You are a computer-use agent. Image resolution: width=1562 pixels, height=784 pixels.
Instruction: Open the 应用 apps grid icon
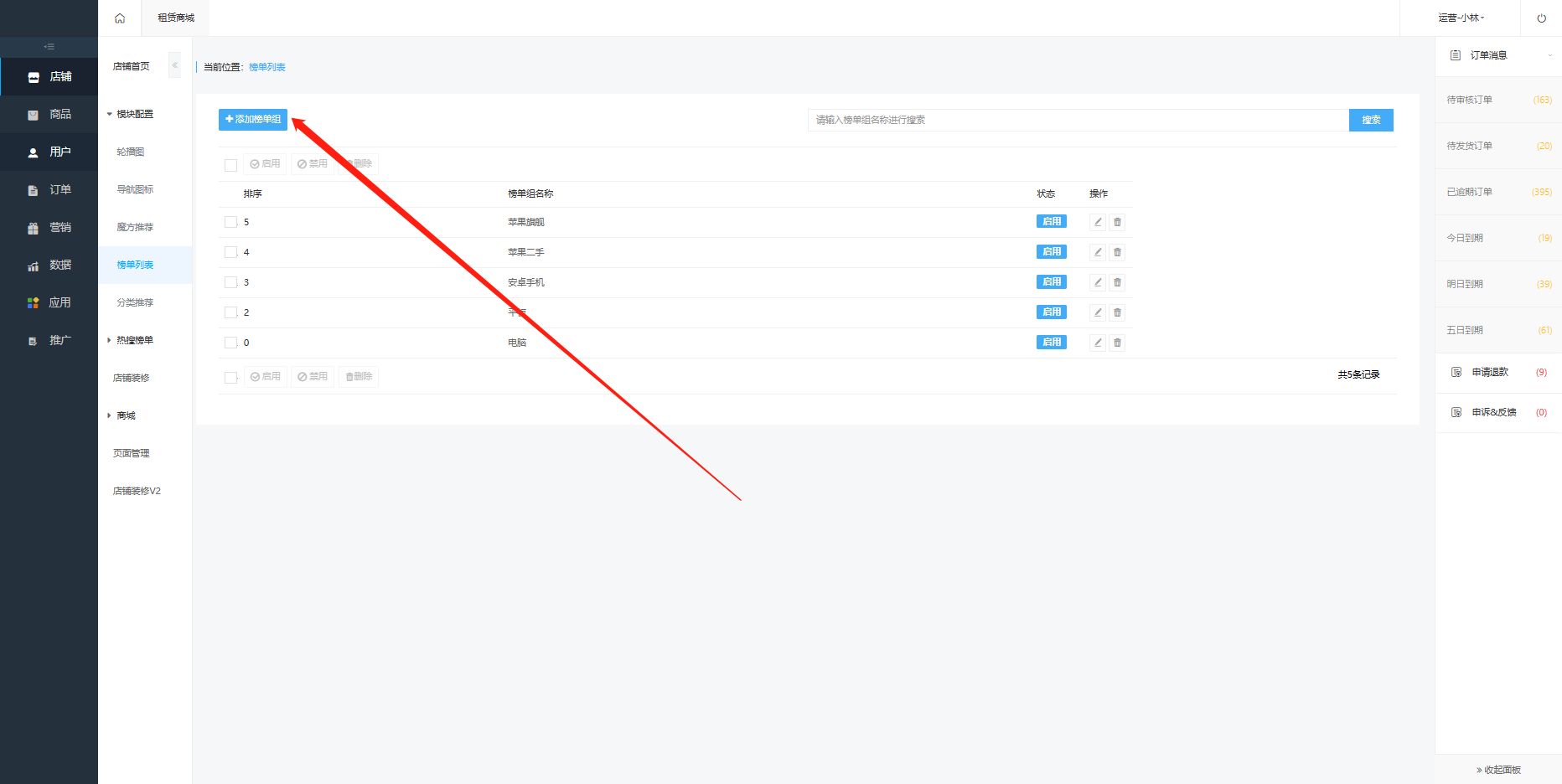coord(34,303)
